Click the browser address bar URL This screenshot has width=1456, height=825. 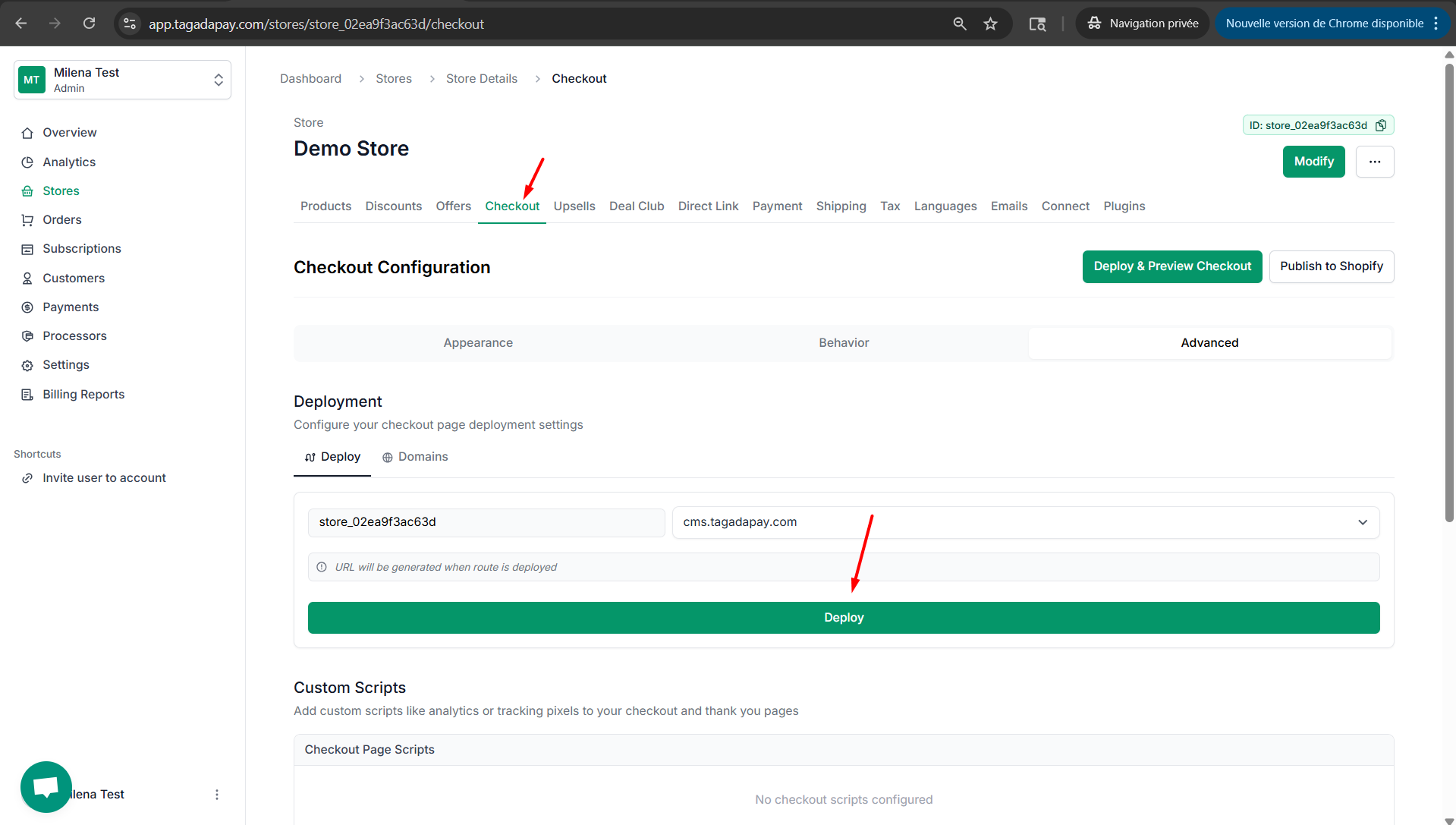316,24
